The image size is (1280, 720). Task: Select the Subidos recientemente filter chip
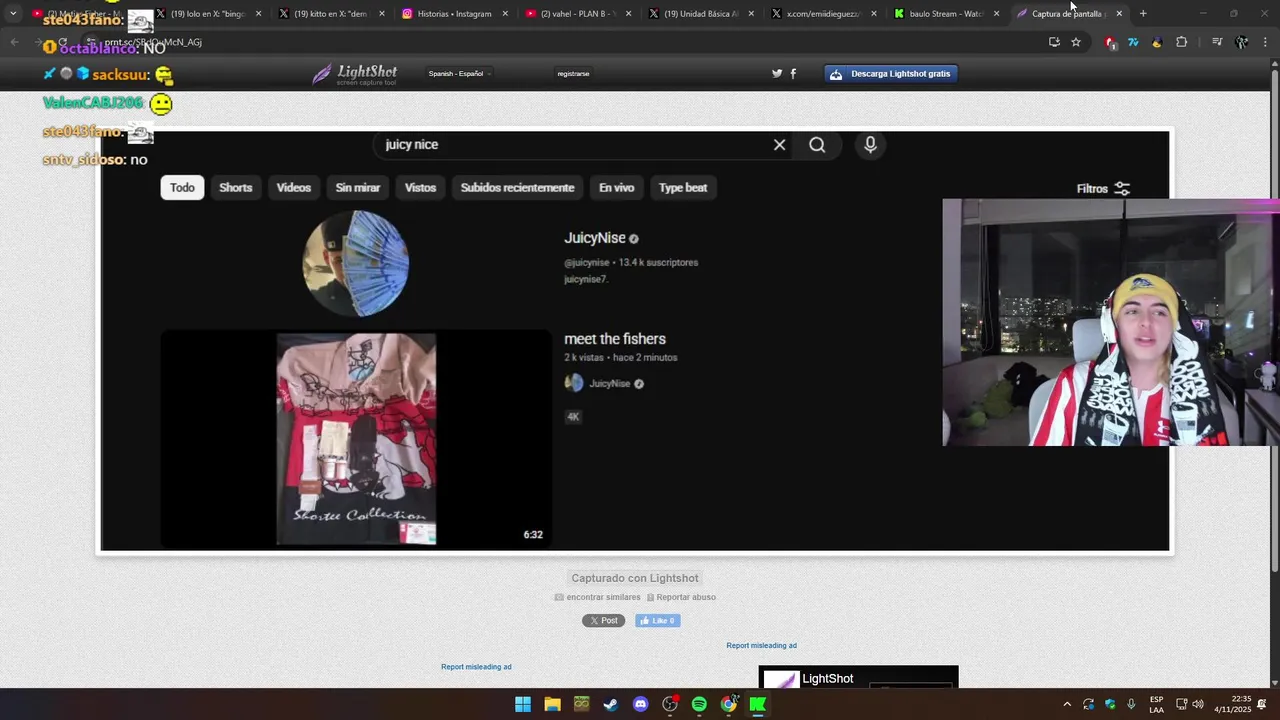tap(517, 188)
